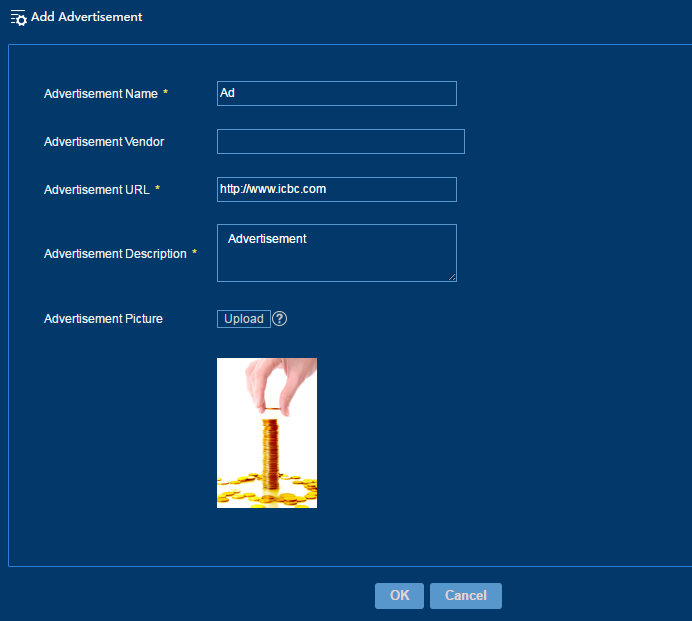Click the Advertisement Description text area
Image resolution: width=692 pixels, height=621 pixels.
[337, 253]
